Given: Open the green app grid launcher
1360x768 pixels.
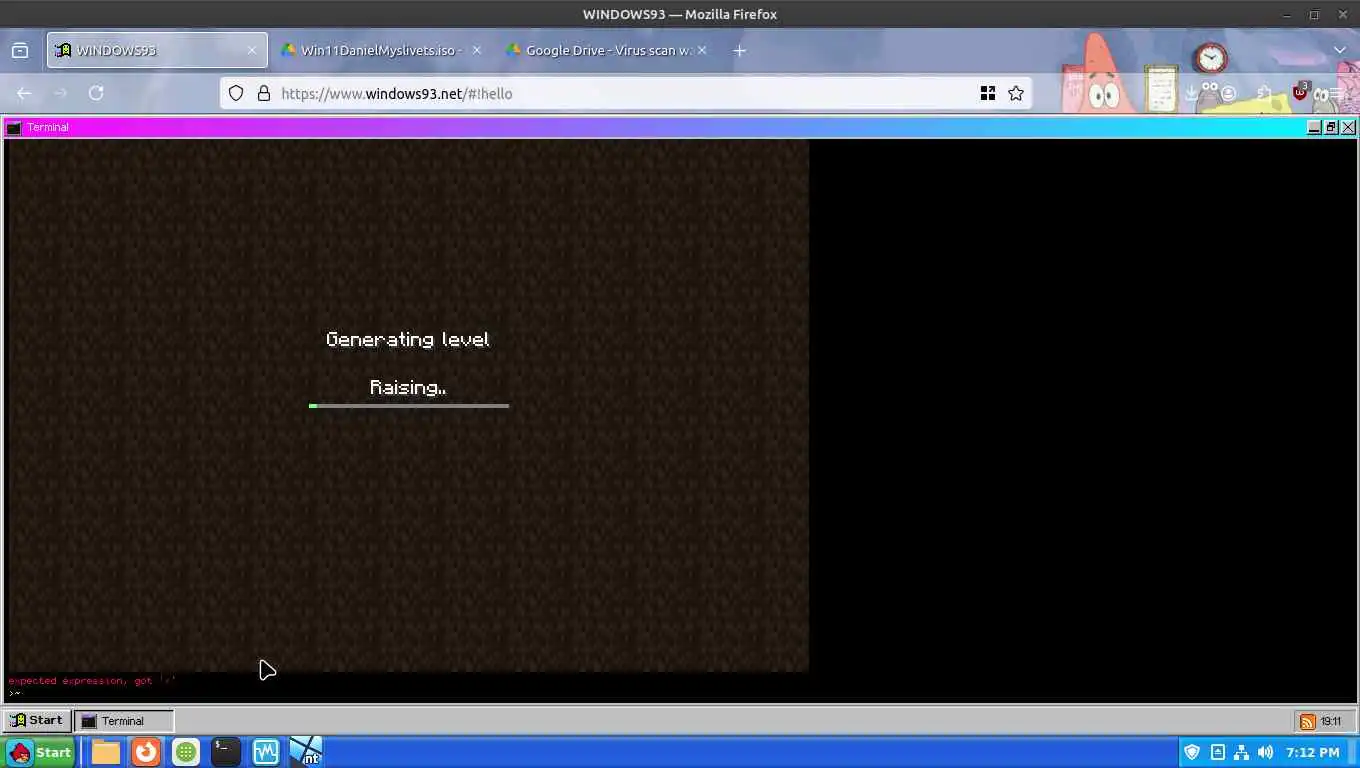Looking at the screenshot, I should pos(186,752).
